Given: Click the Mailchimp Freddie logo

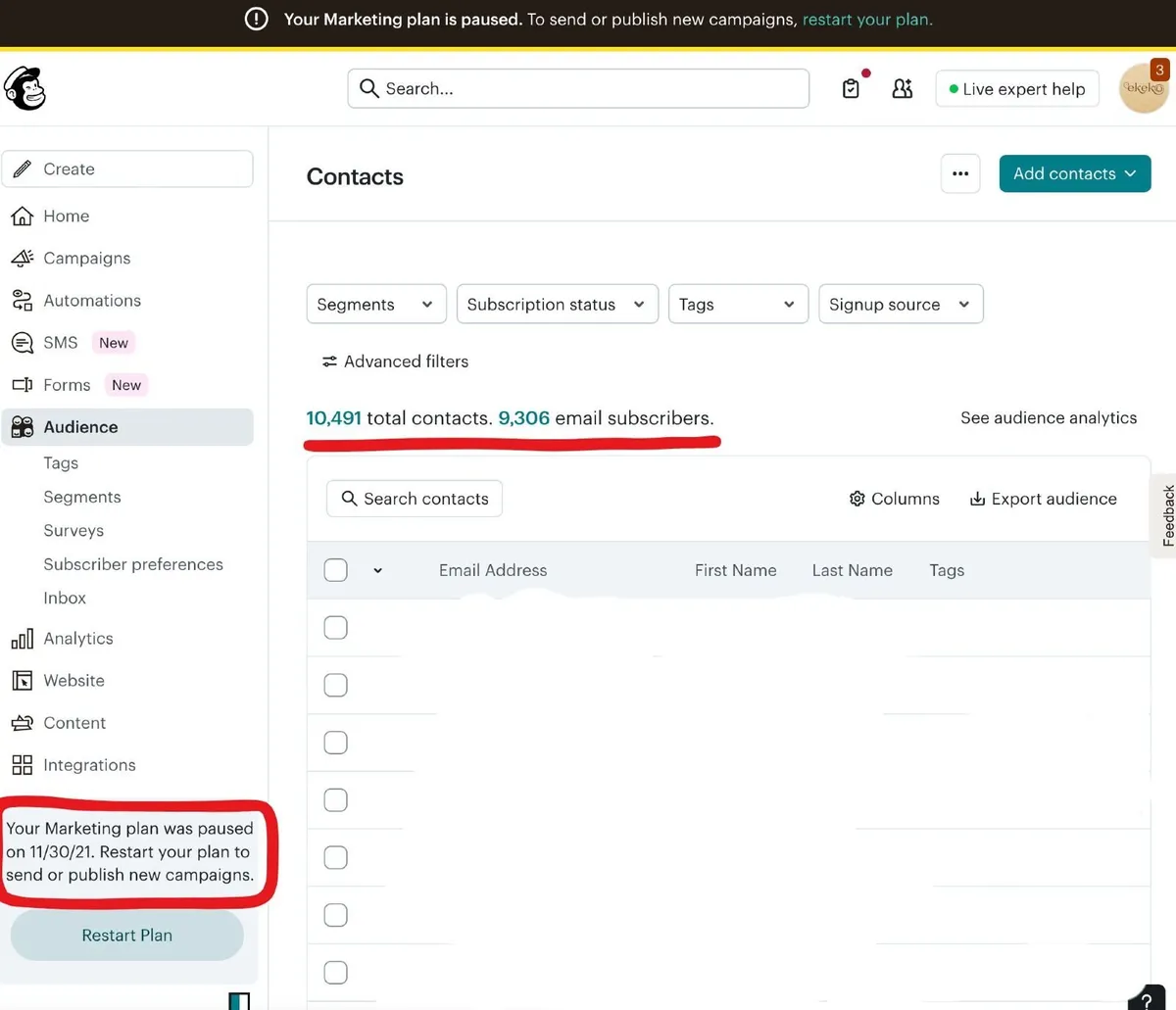Looking at the screenshot, I should coord(24,89).
